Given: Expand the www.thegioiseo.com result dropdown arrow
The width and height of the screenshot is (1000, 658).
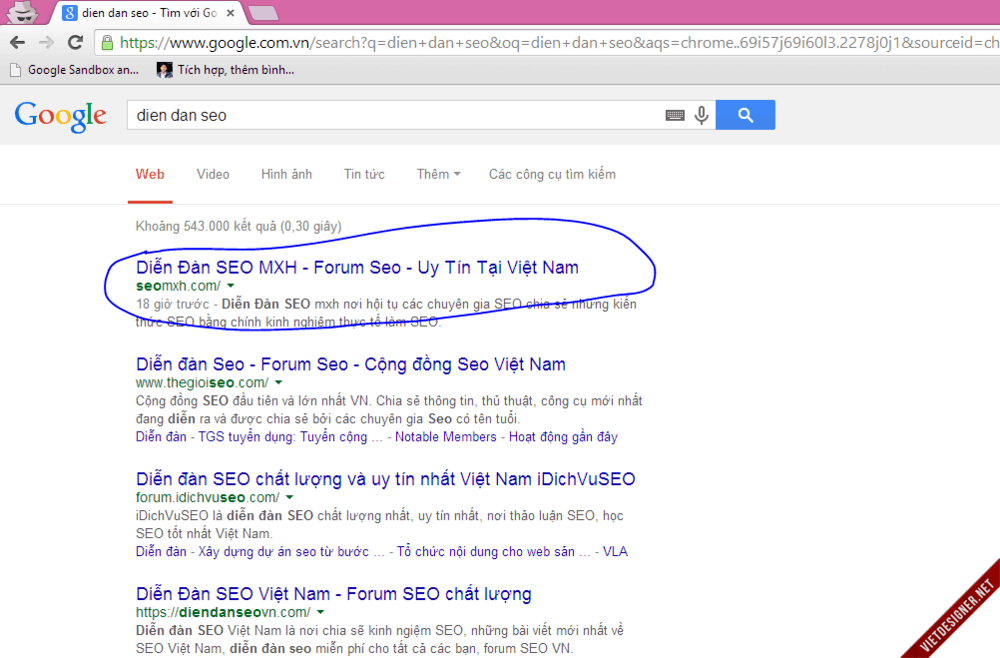Looking at the screenshot, I should pyautogui.click(x=279, y=383).
